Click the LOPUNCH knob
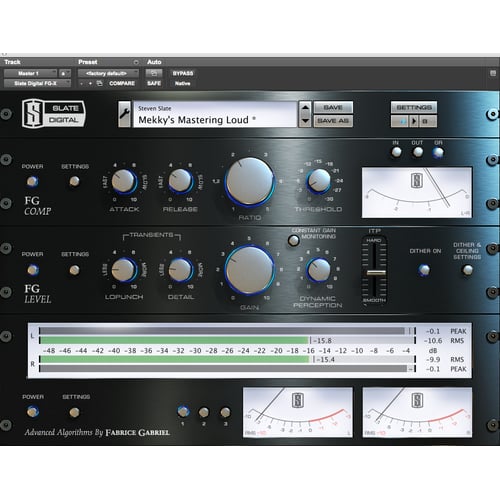The width and height of the screenshot is (500, 500). [124, 270]
